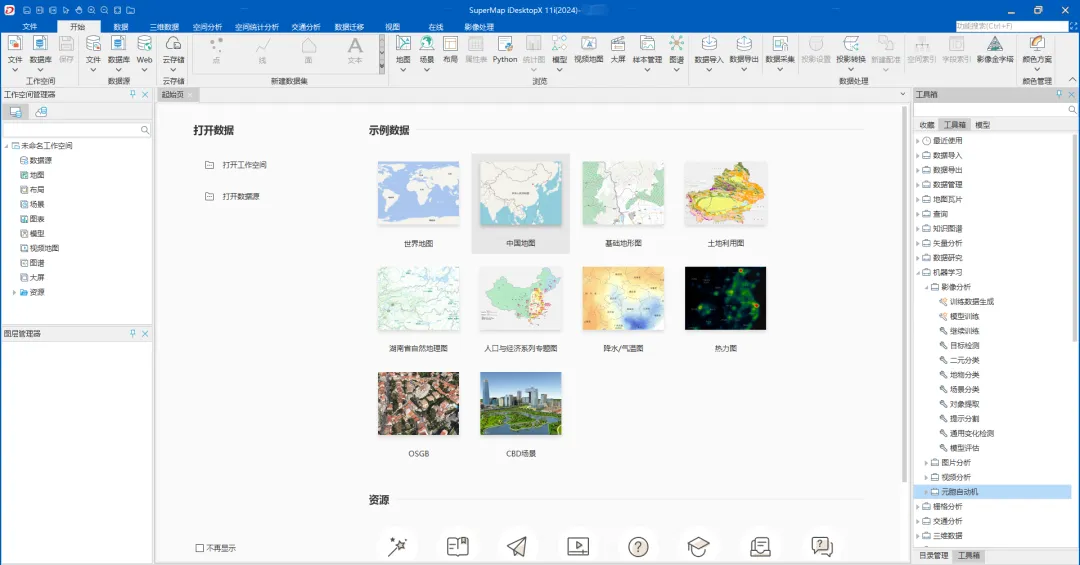Click the Web data source icon
The image size is (1080, 565).
point(144,45)
